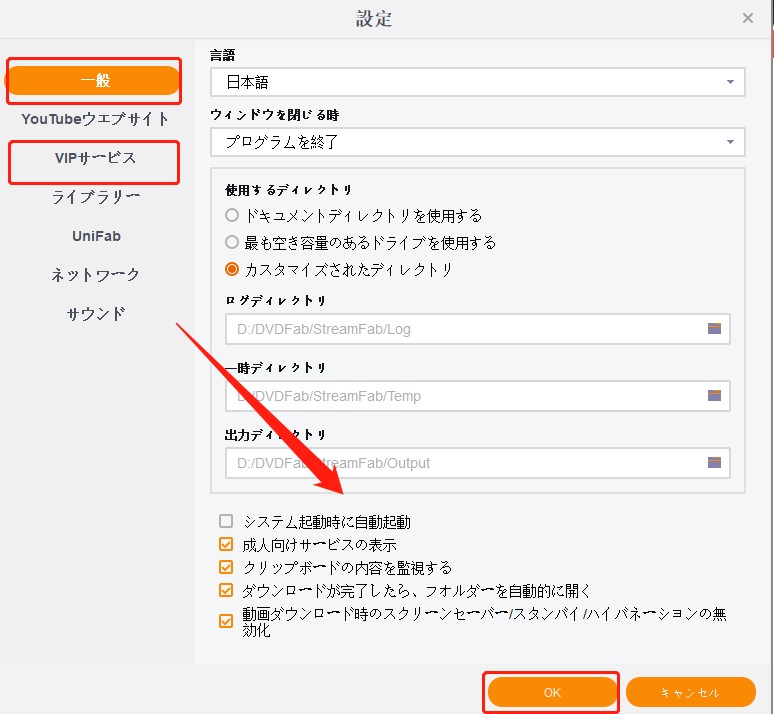Expand the ウィンドウを閉じる時 dropdown

[x=477, y=142]
